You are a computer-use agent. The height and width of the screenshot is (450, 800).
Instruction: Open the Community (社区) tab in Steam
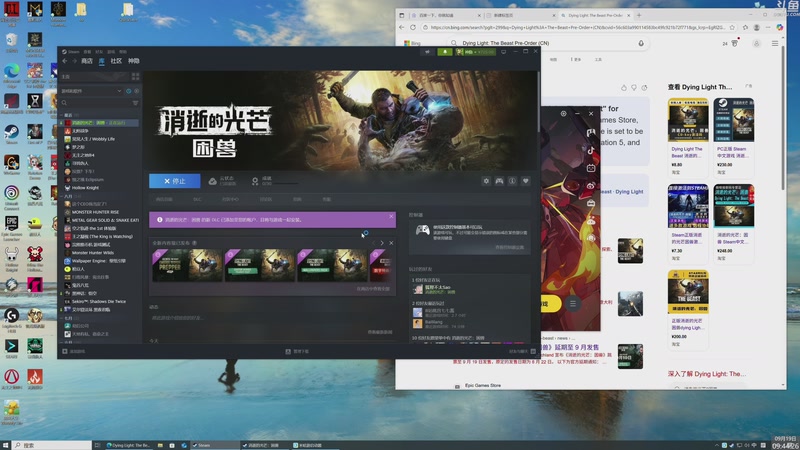[116, 61]
